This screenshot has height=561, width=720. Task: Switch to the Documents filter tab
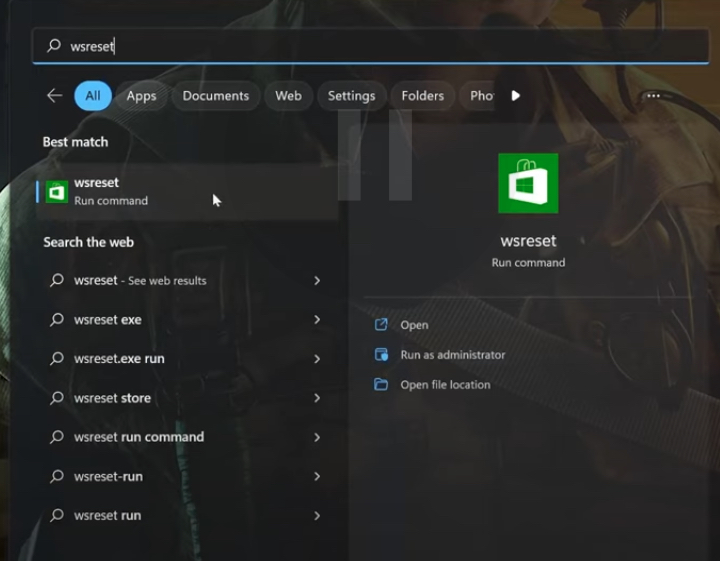215,96
